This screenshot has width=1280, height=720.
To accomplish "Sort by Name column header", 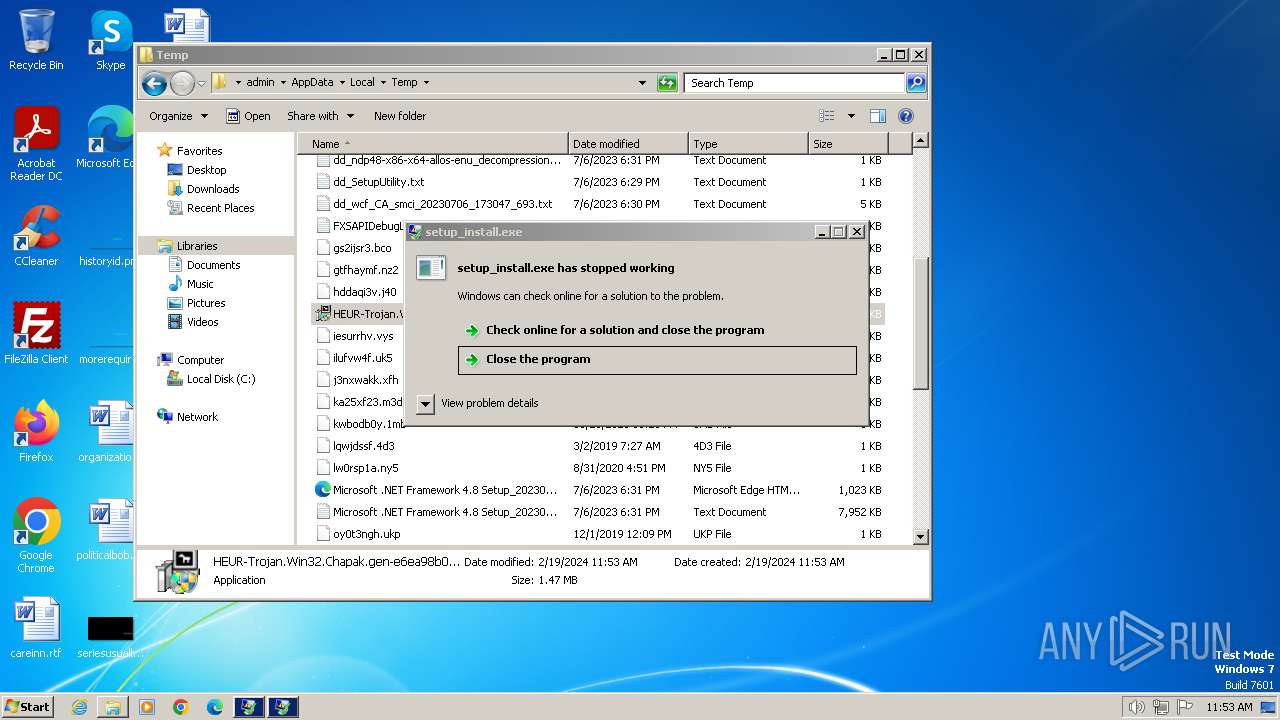I will (x=433, y=144).
